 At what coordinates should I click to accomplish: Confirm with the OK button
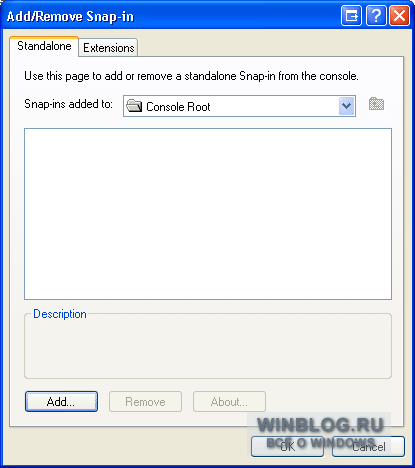click(x=287, y=446)
